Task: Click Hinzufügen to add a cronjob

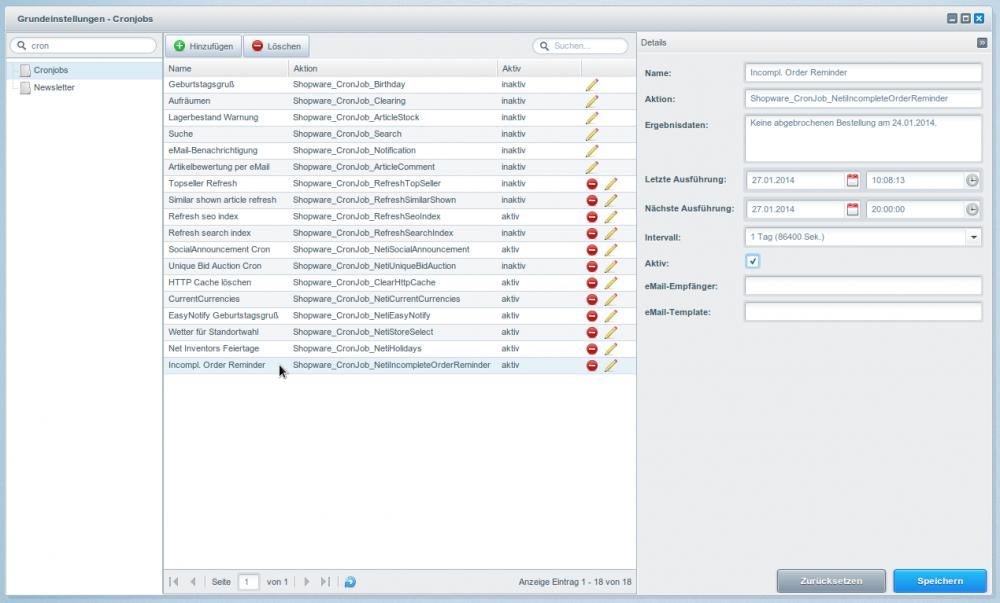Action: (x=204, y=46)
